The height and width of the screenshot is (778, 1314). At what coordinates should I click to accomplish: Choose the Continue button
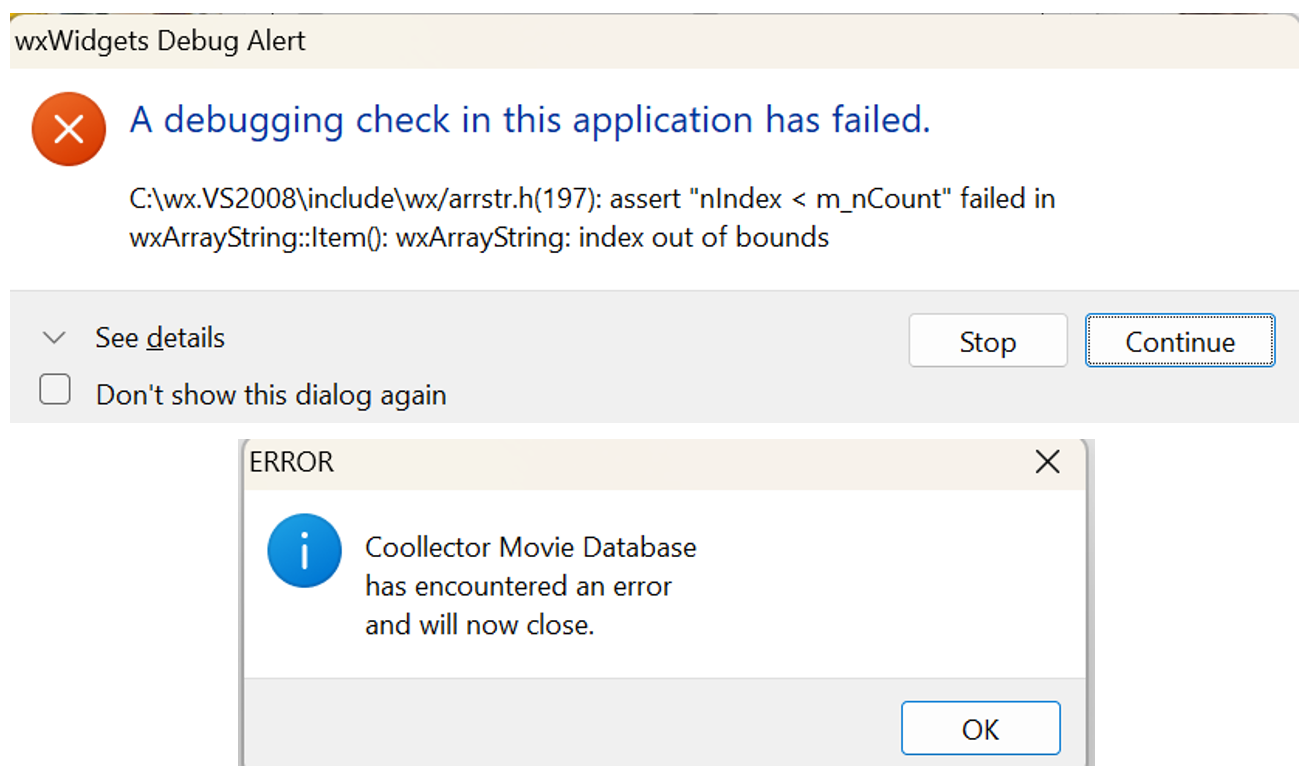click(x=1180, y=341)
